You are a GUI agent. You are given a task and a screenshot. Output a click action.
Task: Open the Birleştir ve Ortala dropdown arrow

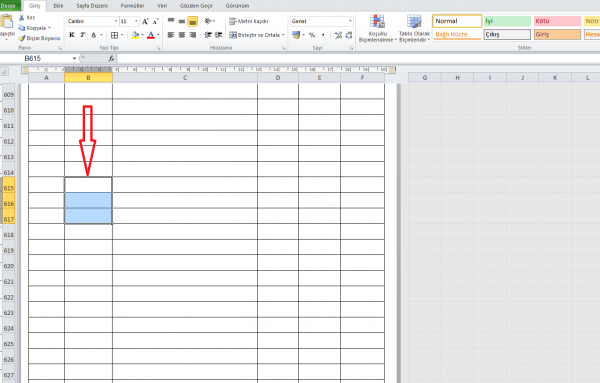(x=283, y=35)
